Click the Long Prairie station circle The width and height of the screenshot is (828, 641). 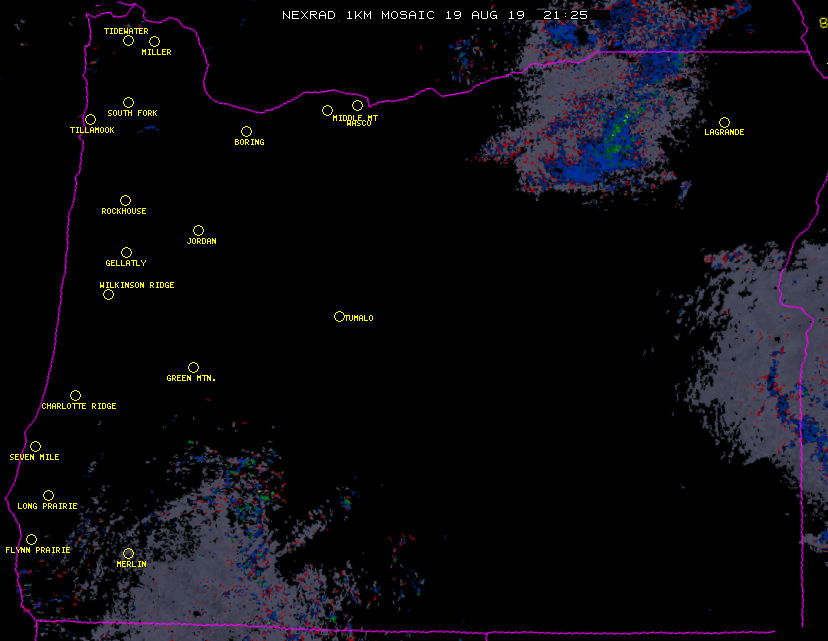[x=48, y=495]
